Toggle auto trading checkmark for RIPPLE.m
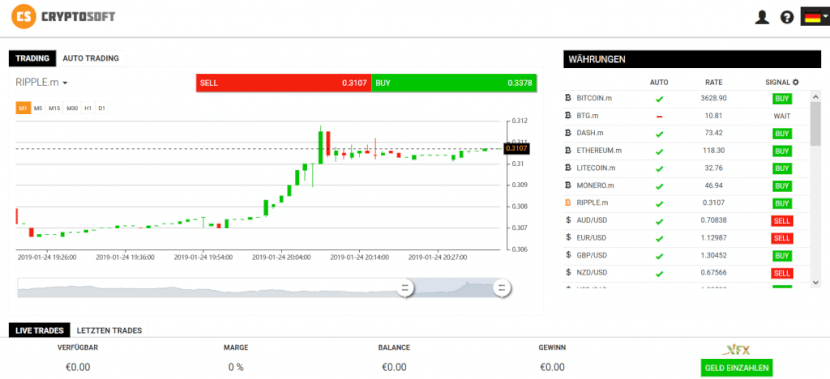Screen dimensions: 830x379 tap(659, 204)
